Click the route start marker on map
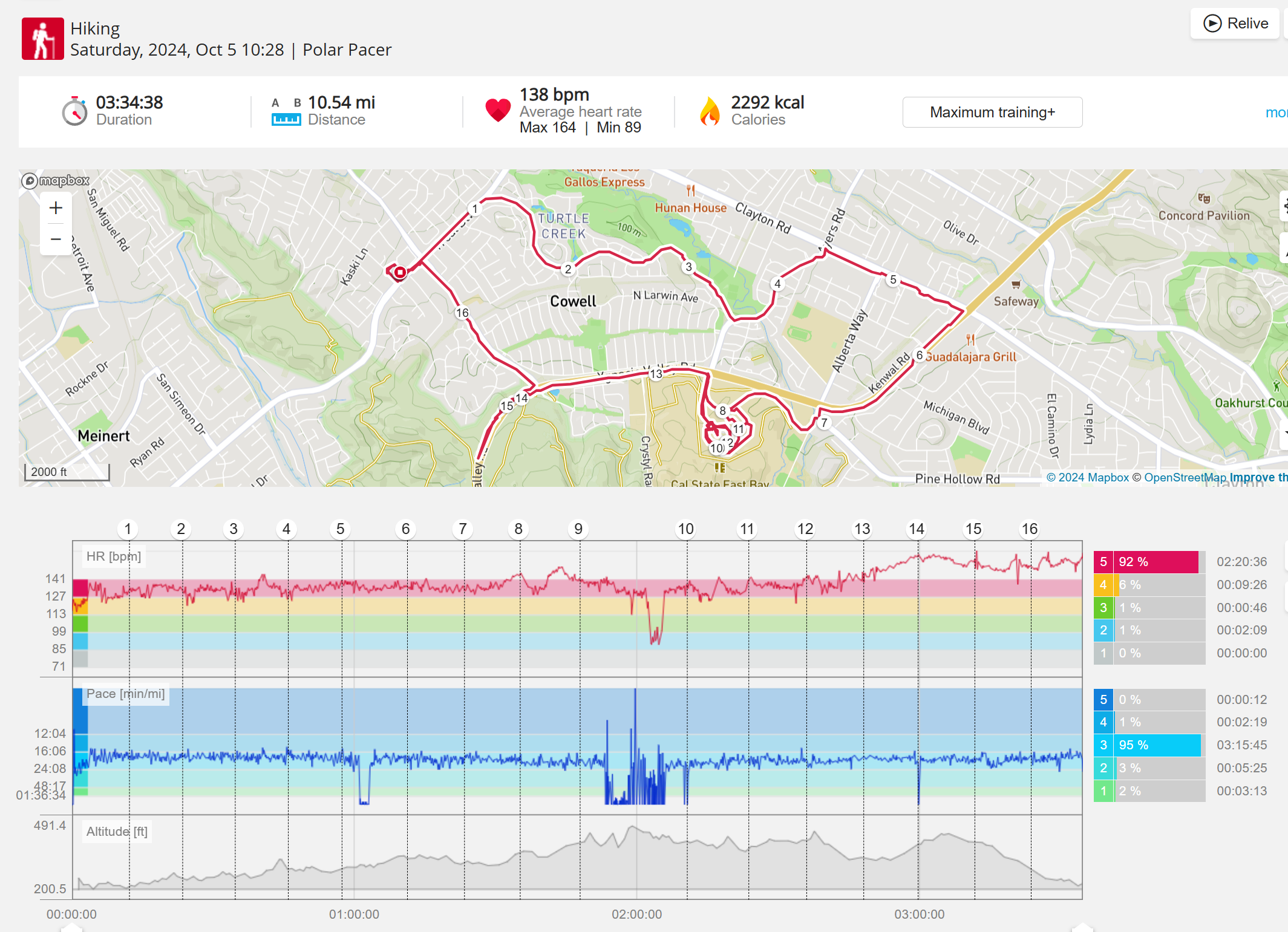The height and width of the screenshot is (932, 1288). pos(399,273)
